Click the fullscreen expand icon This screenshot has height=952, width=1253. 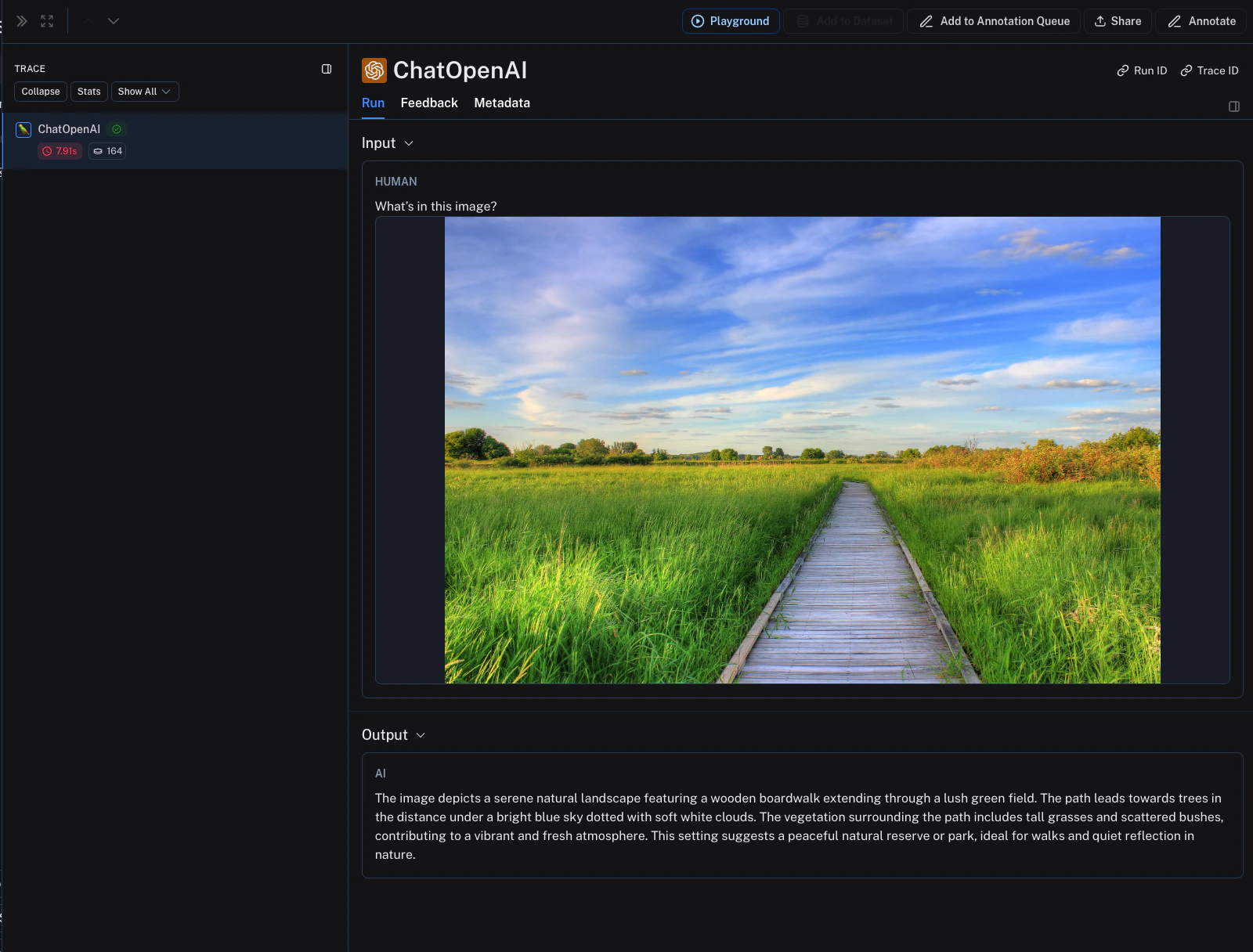coord(47,21)
